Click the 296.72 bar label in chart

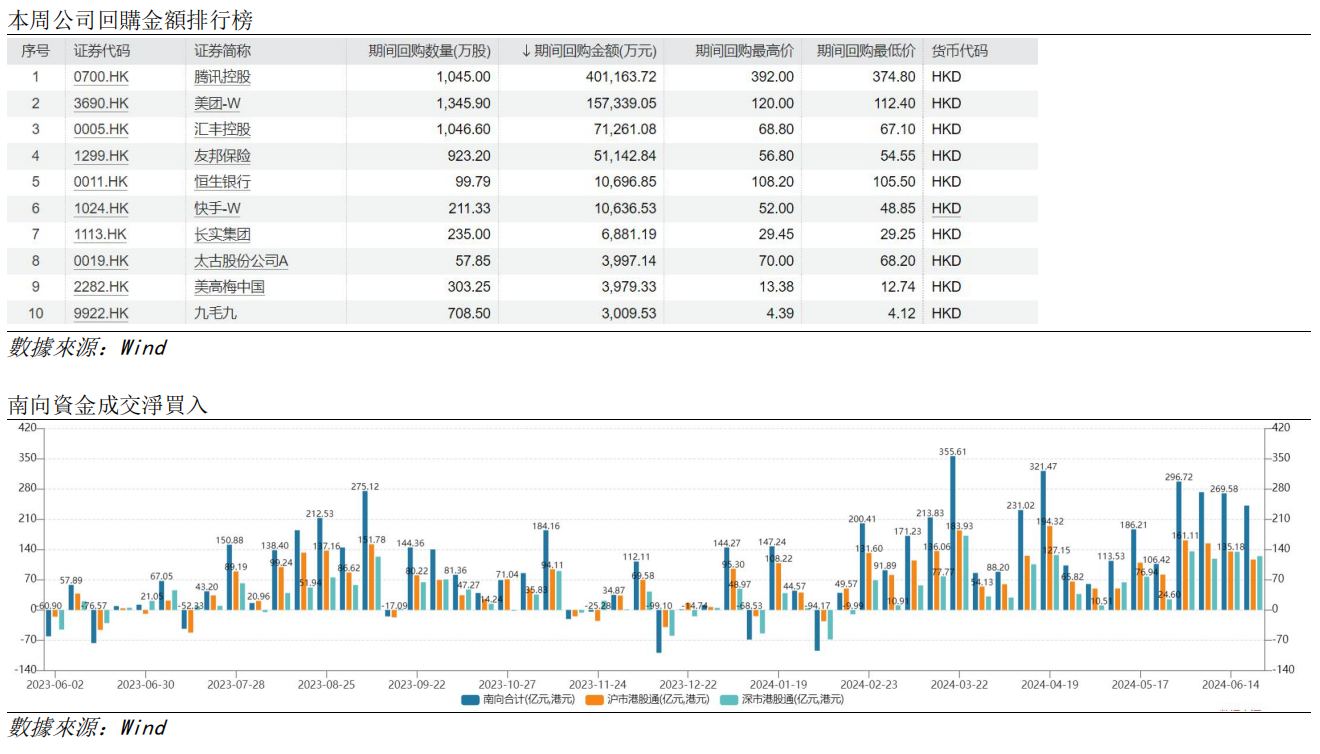1180,477
